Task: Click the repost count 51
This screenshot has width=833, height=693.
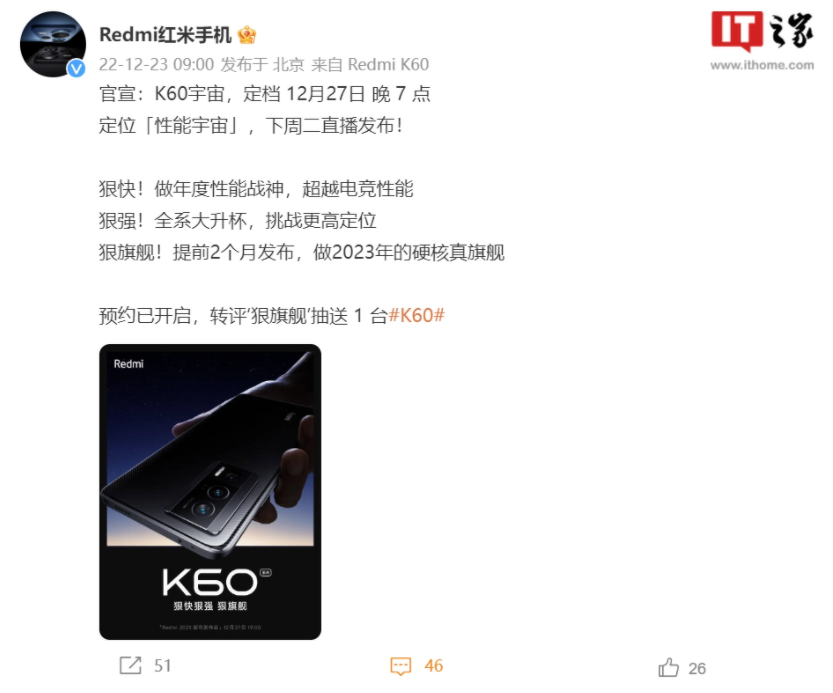Action: point(163,666)
